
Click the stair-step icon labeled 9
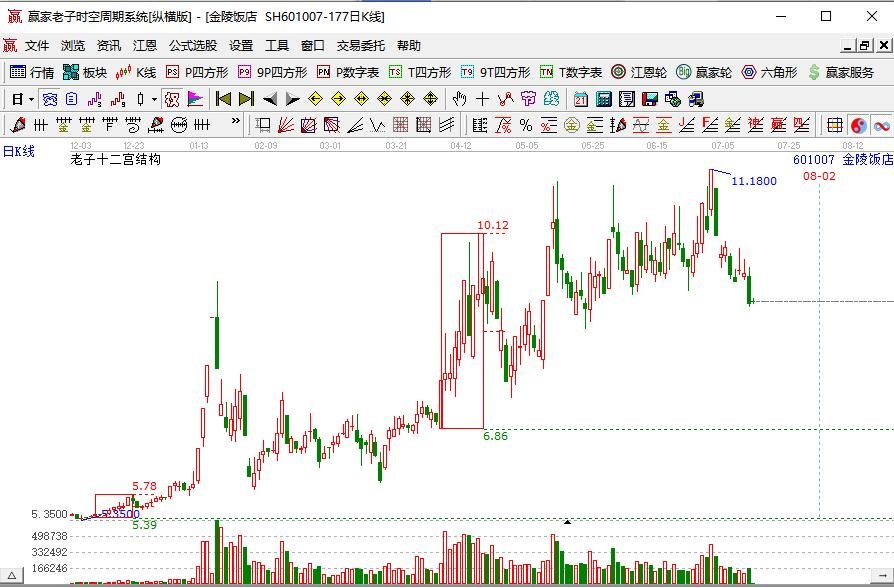pos(118,99)
